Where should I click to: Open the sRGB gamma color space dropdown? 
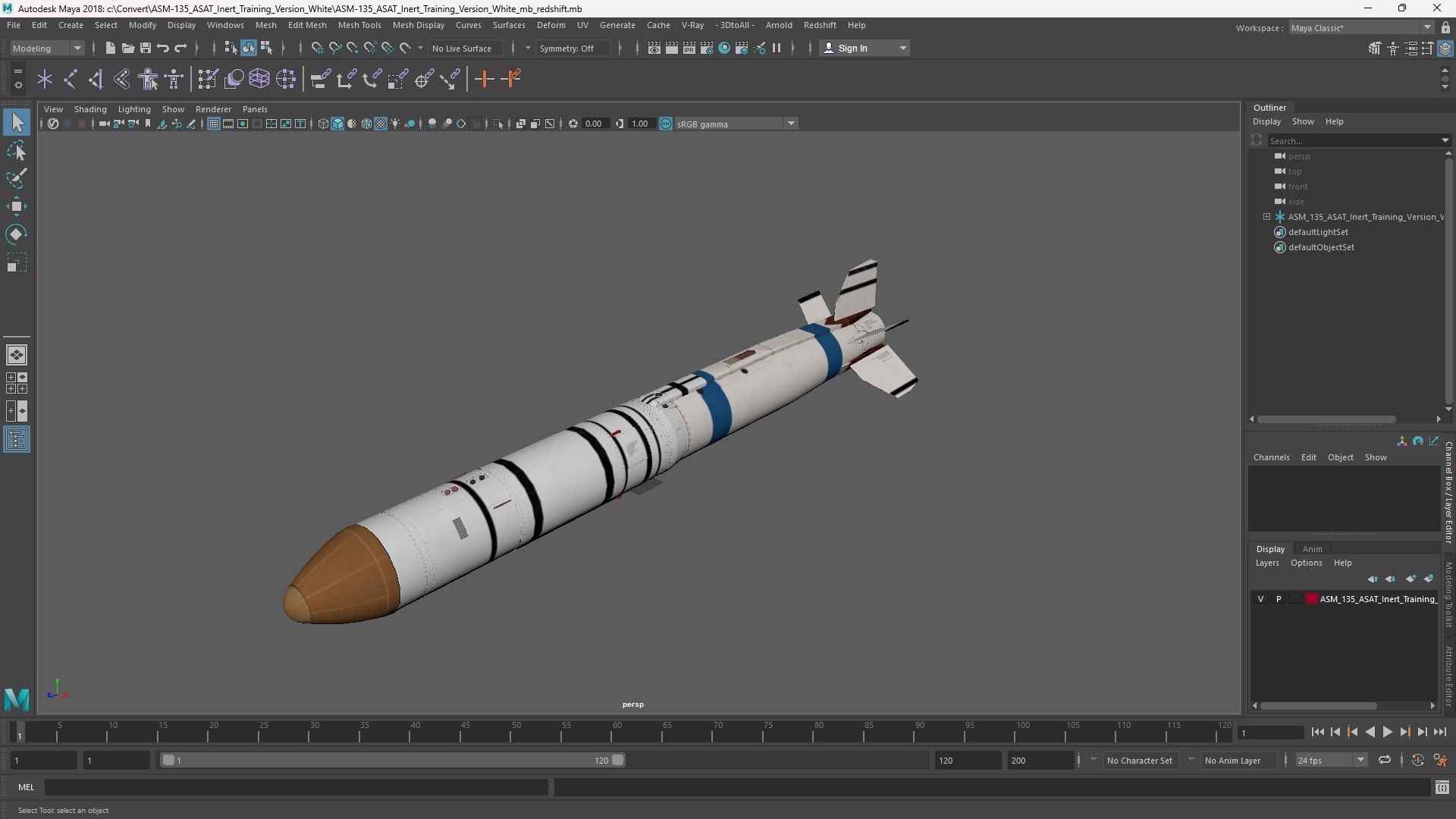[x=735, y=124]
